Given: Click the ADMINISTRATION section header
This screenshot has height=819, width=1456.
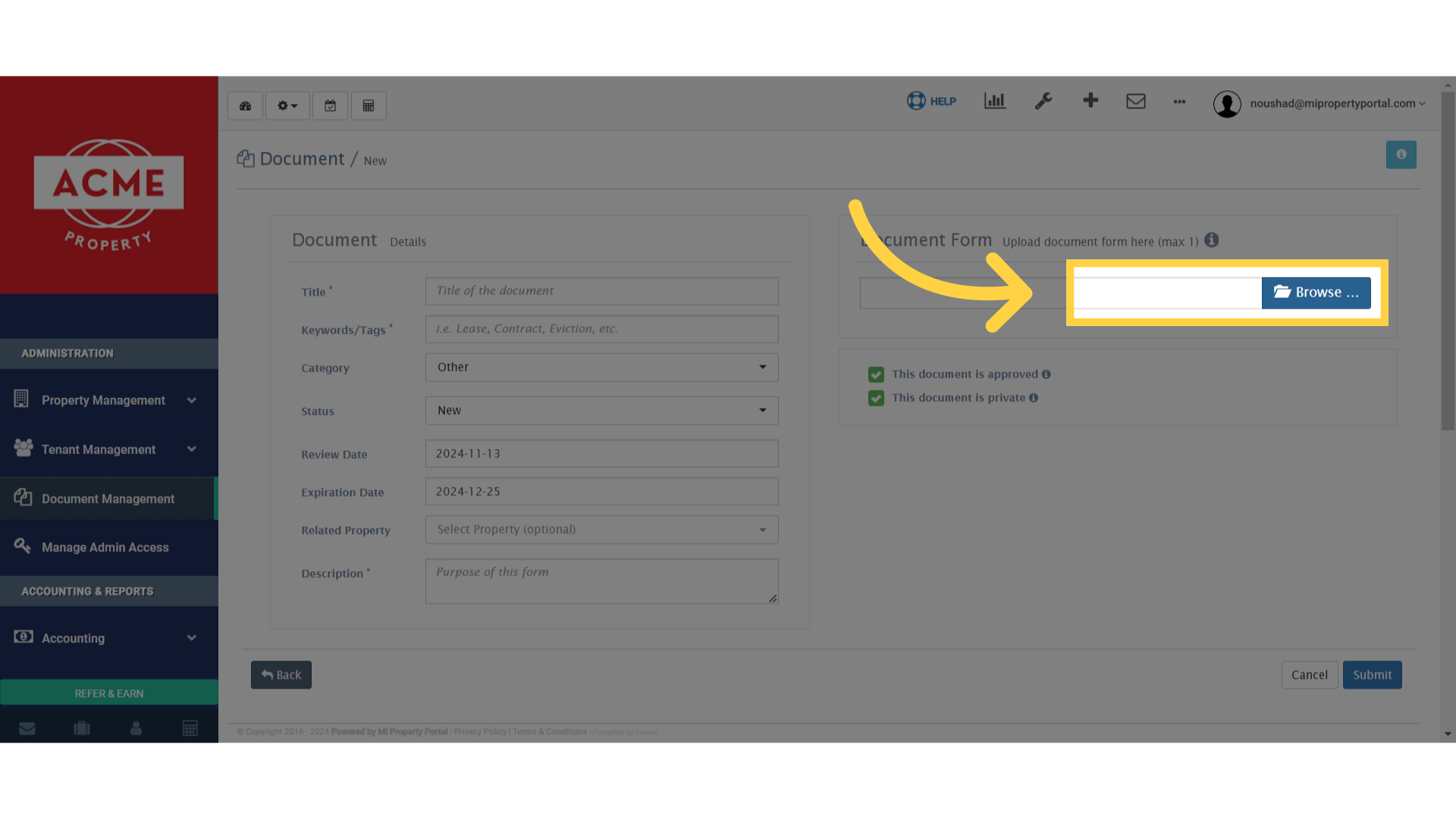Looking at the screenshot, I should pyautogui.click(x=109, y=354).
